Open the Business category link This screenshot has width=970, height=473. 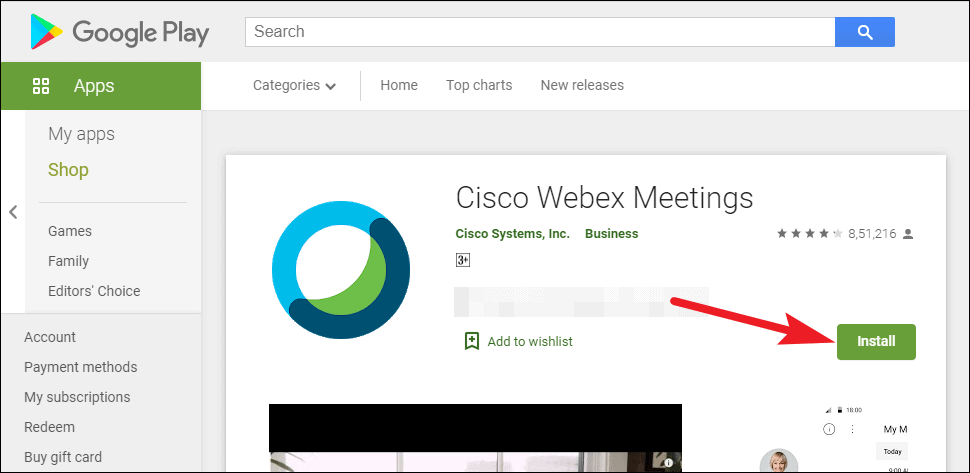(x=612, y=234)
